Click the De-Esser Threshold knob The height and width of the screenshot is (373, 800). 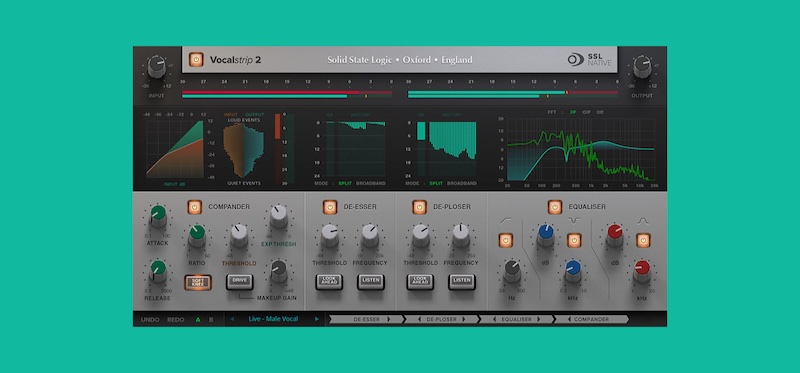coord(330,236)
